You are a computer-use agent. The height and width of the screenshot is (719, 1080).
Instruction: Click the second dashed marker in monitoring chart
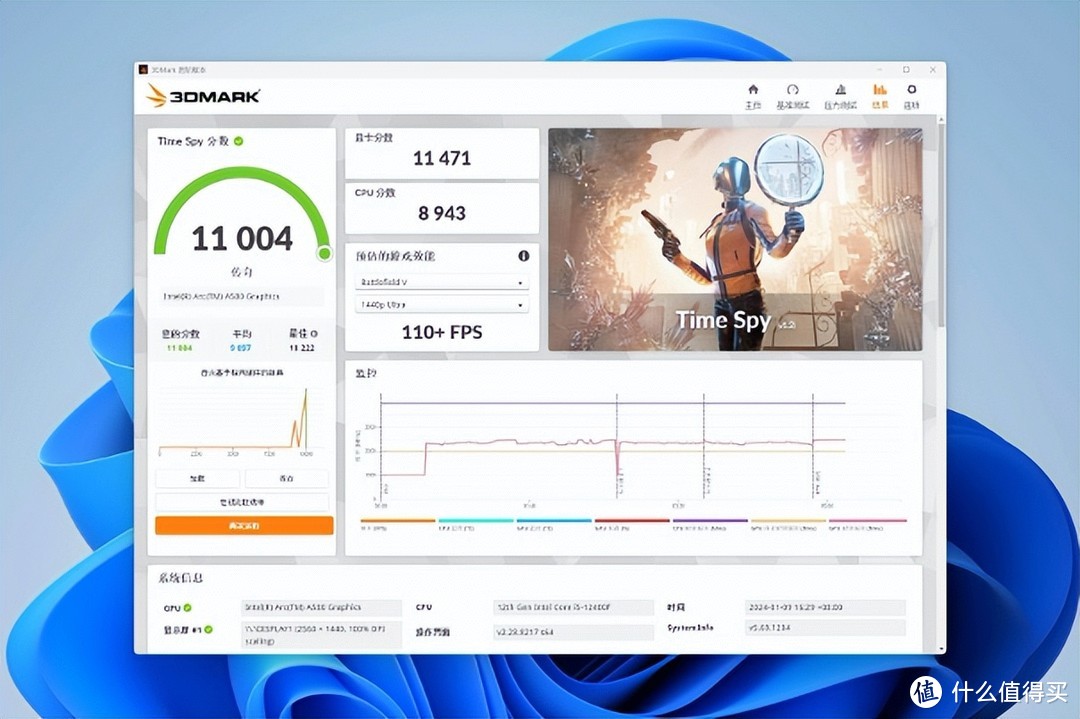click(x=617, y=446)
